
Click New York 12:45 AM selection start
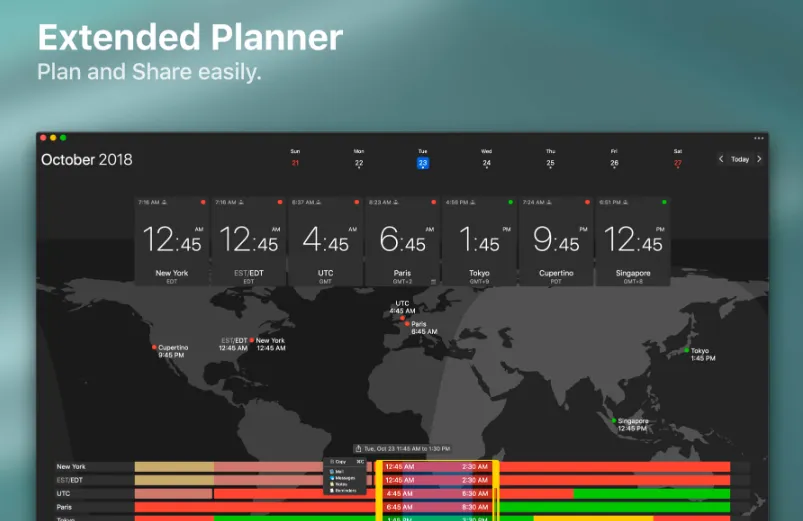399,467
